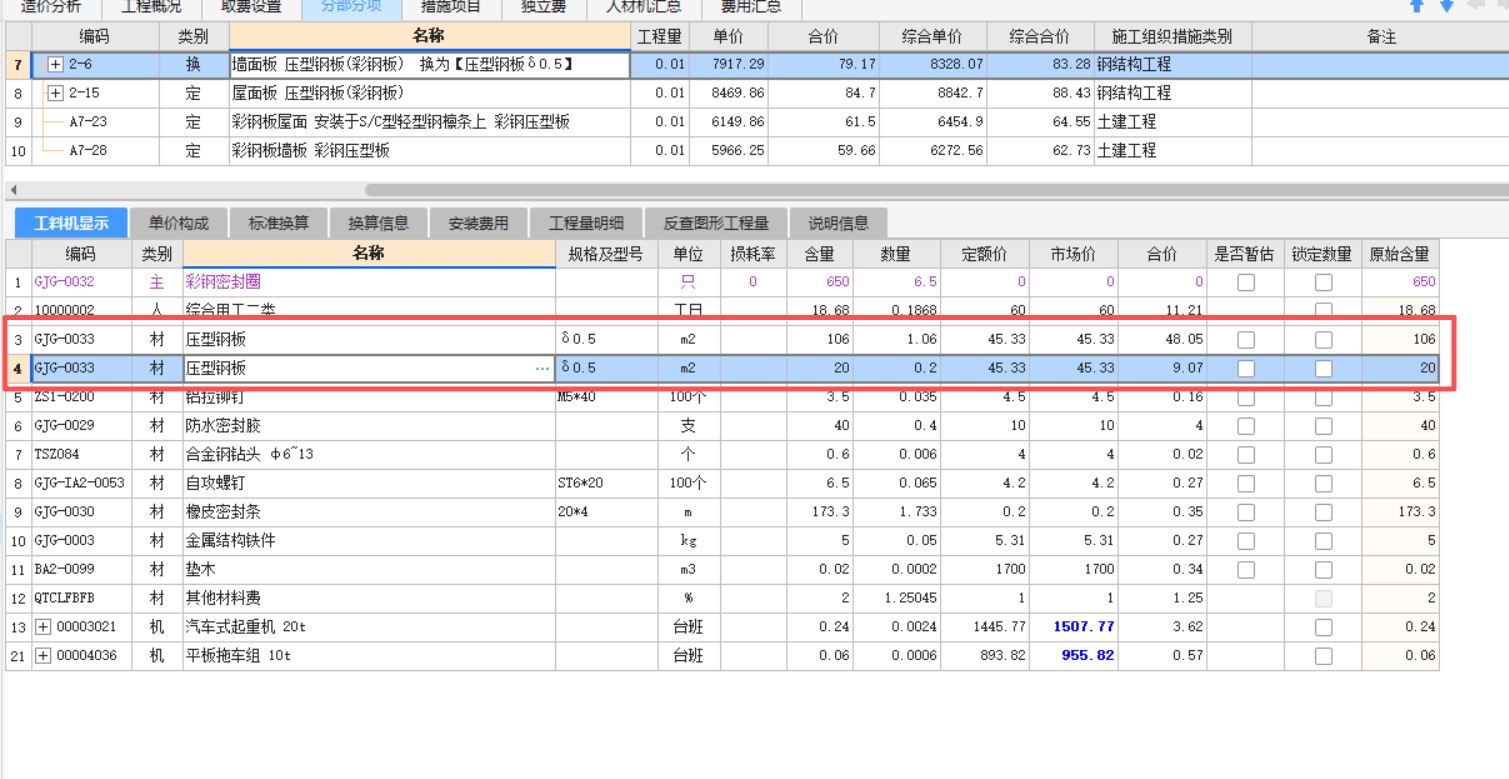Click the blue move-down arrow icon
This screenshot has width=1509, height=779.
[x=1445, y=6]
